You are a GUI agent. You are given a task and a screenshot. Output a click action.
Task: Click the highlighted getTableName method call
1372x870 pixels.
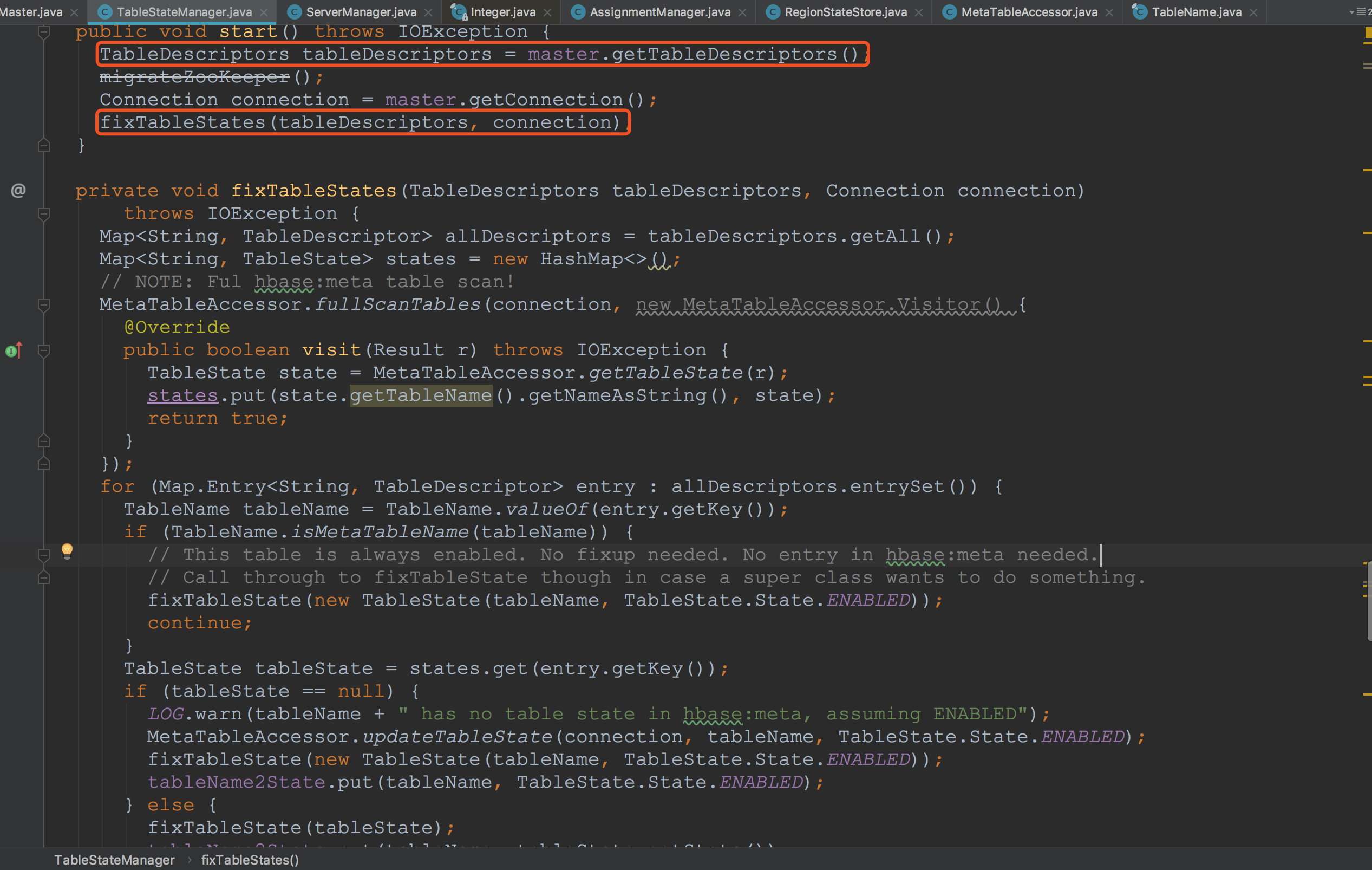coord(421,395)
